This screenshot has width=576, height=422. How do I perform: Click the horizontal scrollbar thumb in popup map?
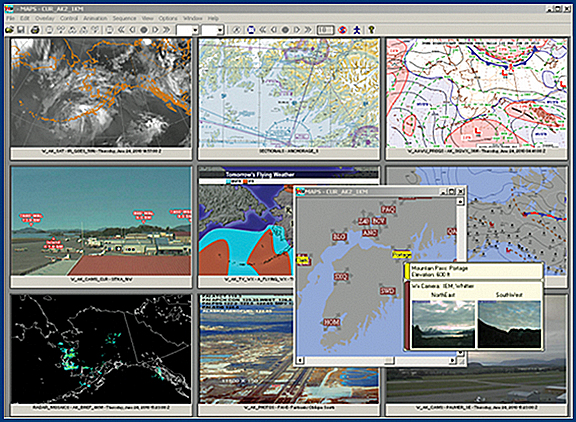pyautogui.click(x=389, y=361)
